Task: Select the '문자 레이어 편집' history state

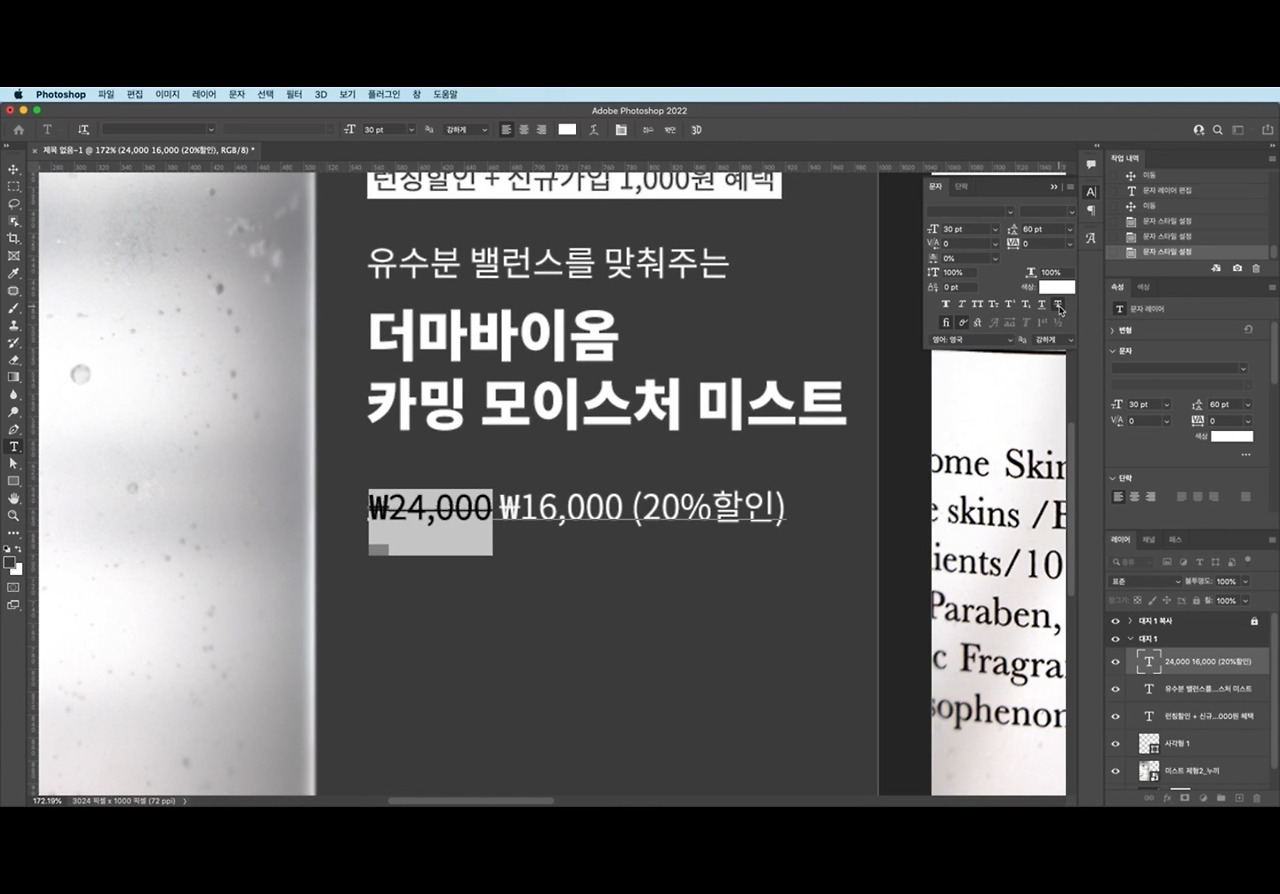Action: pos(1167,190)
